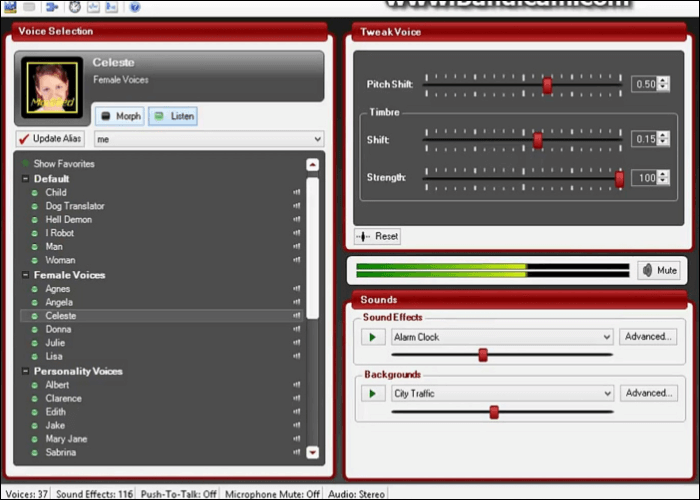Click the Timbre Shift slider handle
Image resolution: width=700 pixels, height=500 pixels.
538,140
